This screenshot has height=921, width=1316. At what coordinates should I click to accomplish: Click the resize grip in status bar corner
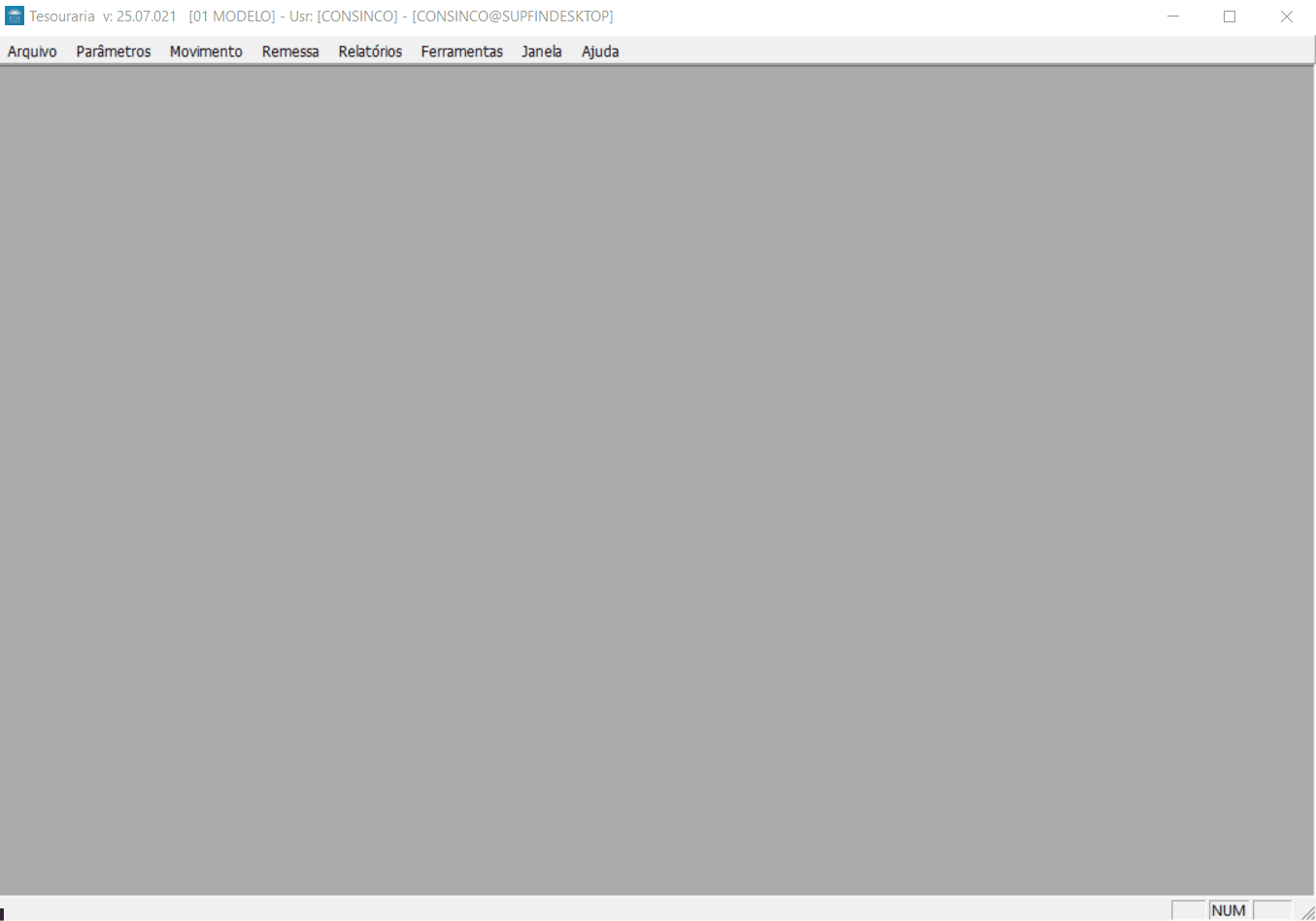1307,912
